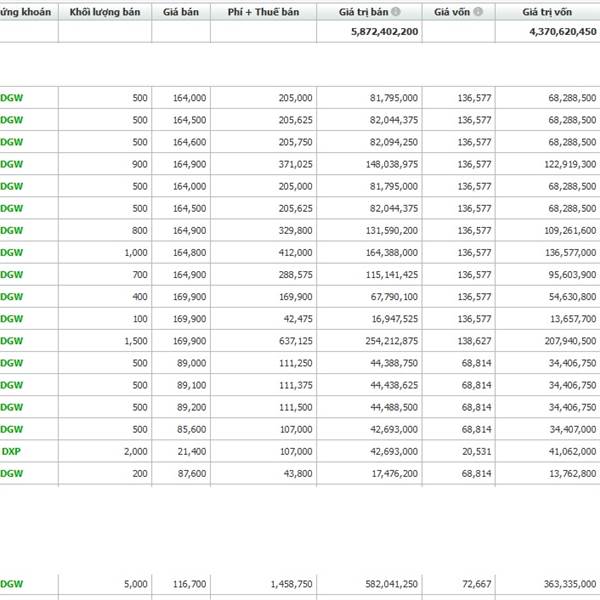The image size is (600, 600).
Task: Click cost value 54,630,800
Action: (x=573, y=297)
